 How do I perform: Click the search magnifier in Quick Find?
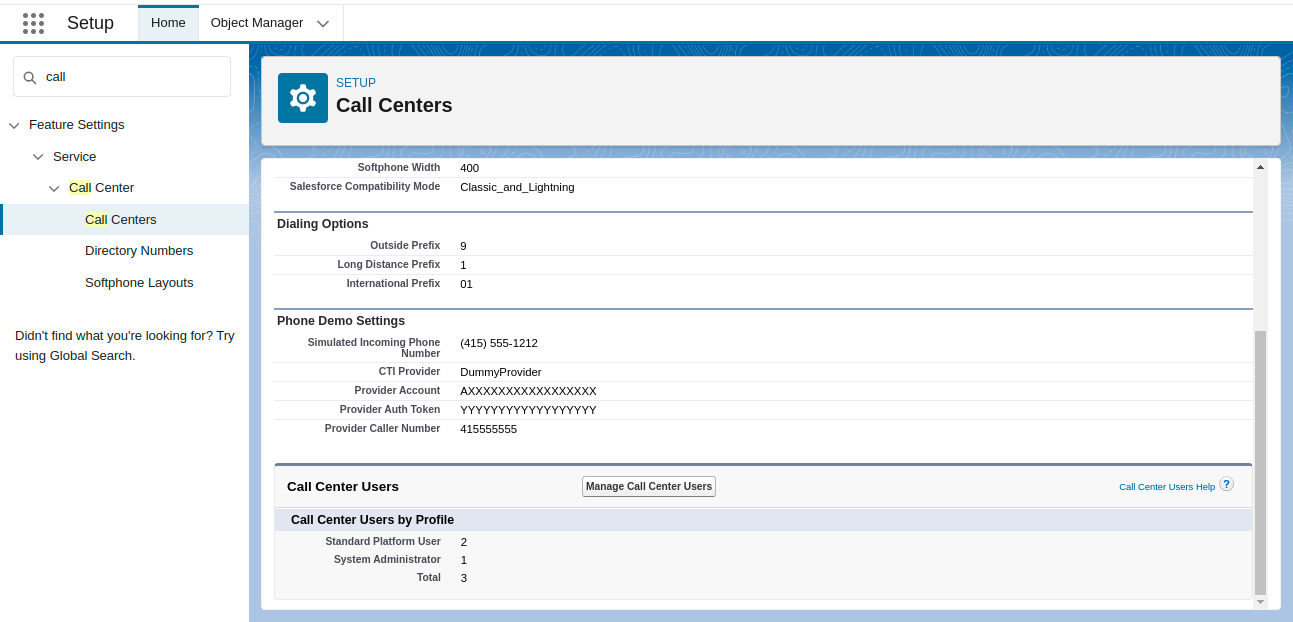pos(27,77)
